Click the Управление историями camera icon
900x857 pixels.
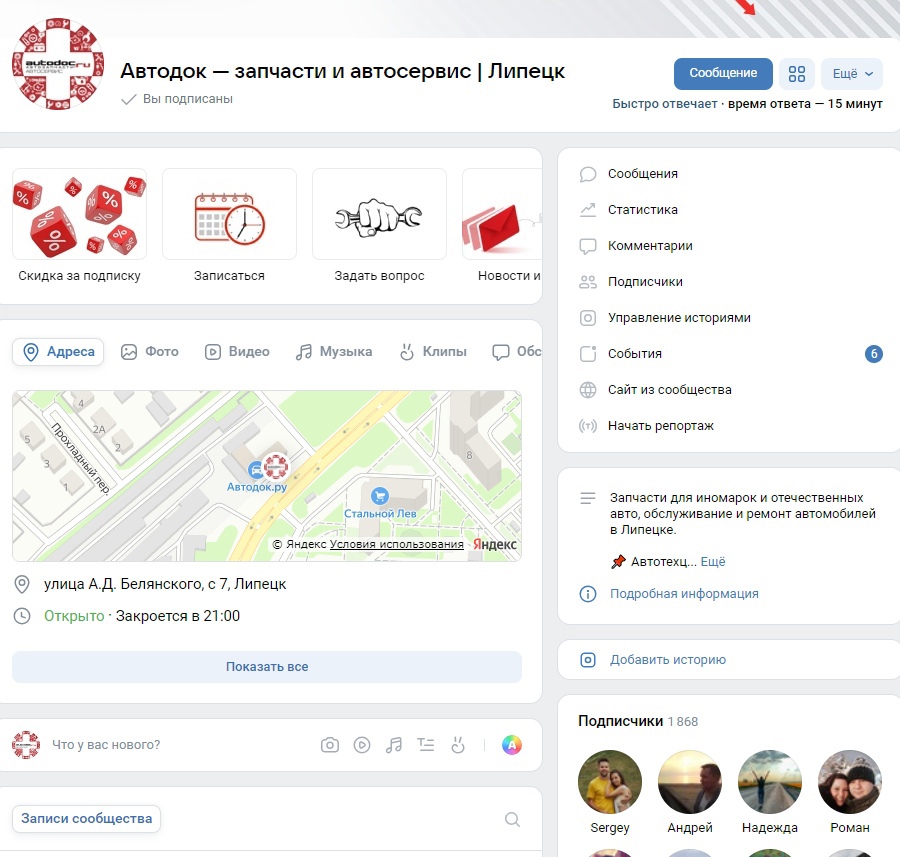click(x=588, y=318)
